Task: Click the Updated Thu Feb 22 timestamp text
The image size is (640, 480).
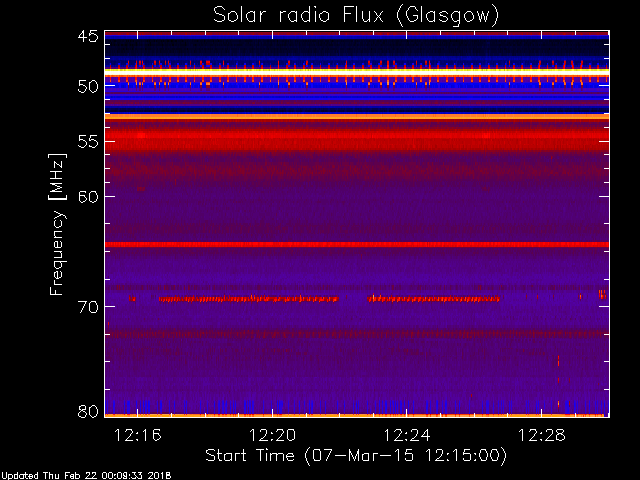Action: coord(86,476)
